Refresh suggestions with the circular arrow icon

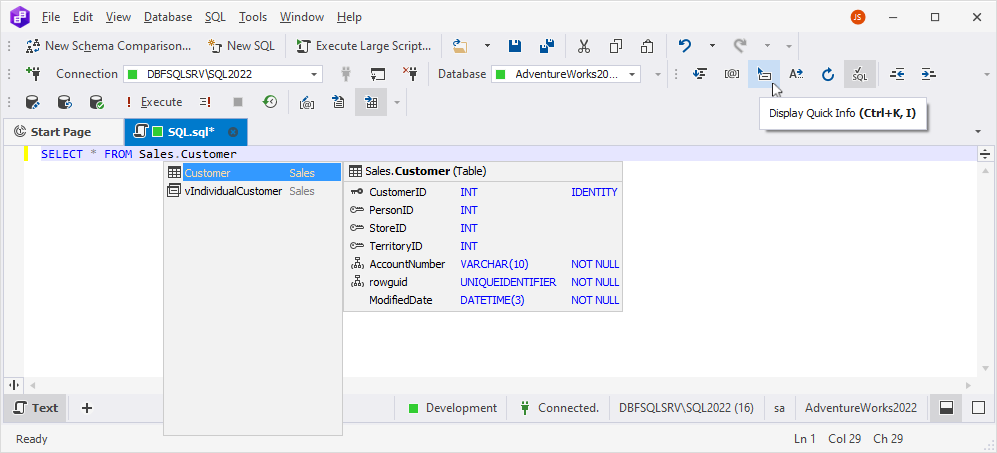[827, 74]
